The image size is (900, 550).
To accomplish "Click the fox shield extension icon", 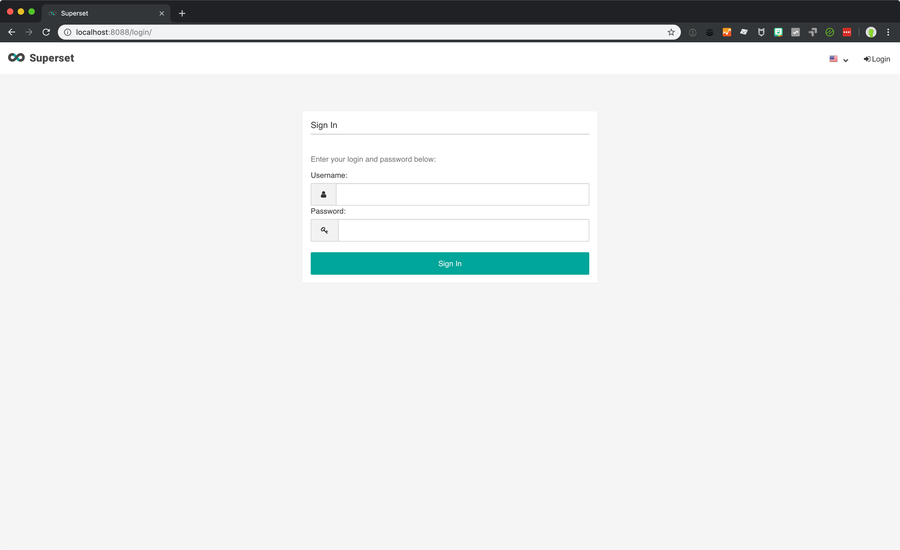I will [761, 32].
